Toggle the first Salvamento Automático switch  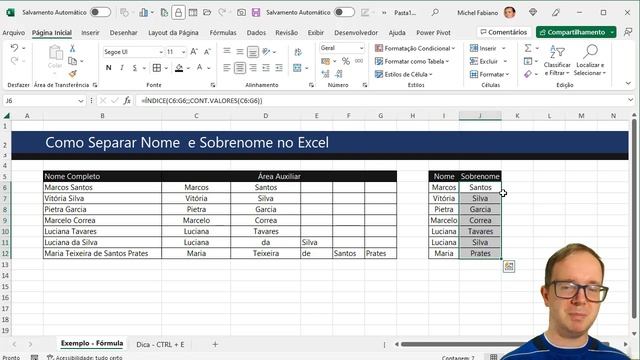pos(100,12)
